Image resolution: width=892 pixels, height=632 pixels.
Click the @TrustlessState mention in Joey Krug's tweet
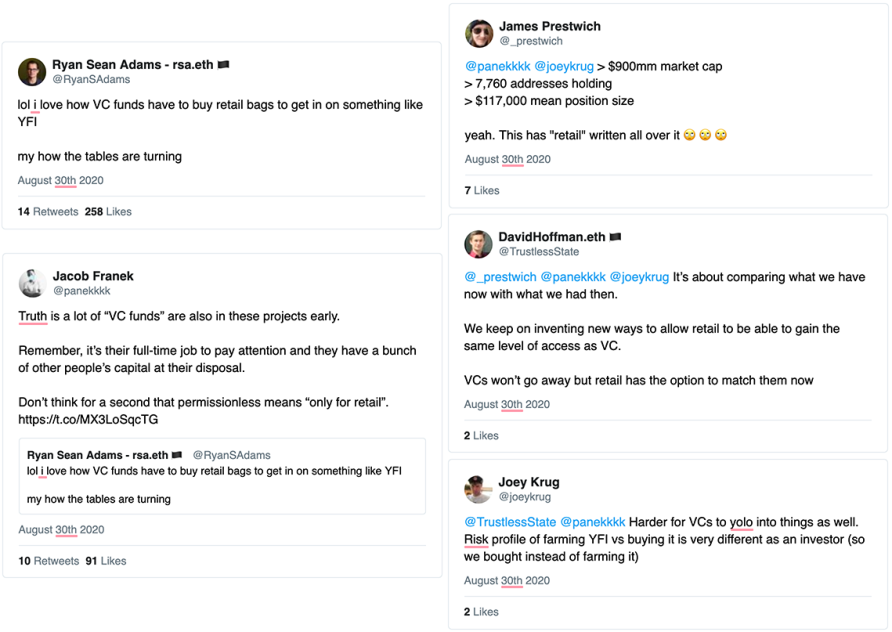click(510, 522)
